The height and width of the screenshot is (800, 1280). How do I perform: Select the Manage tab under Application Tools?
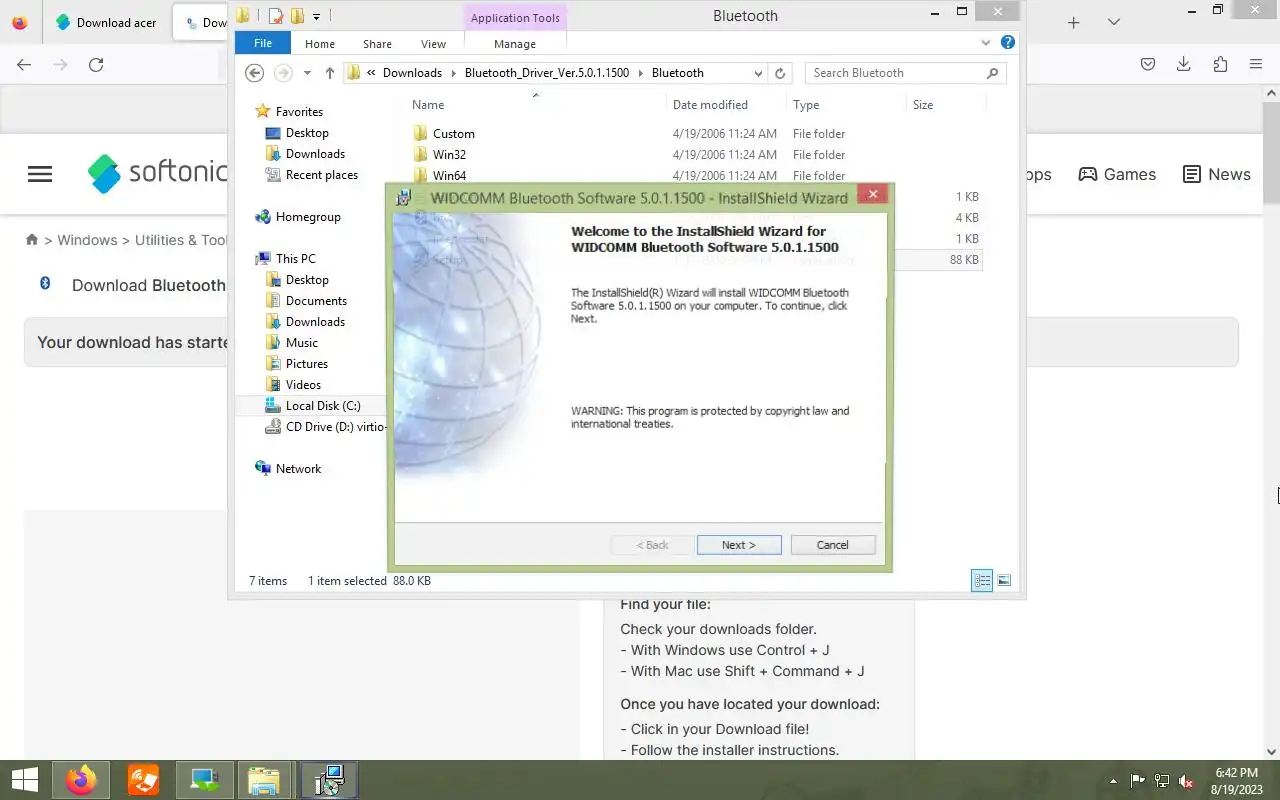(515, 44)
